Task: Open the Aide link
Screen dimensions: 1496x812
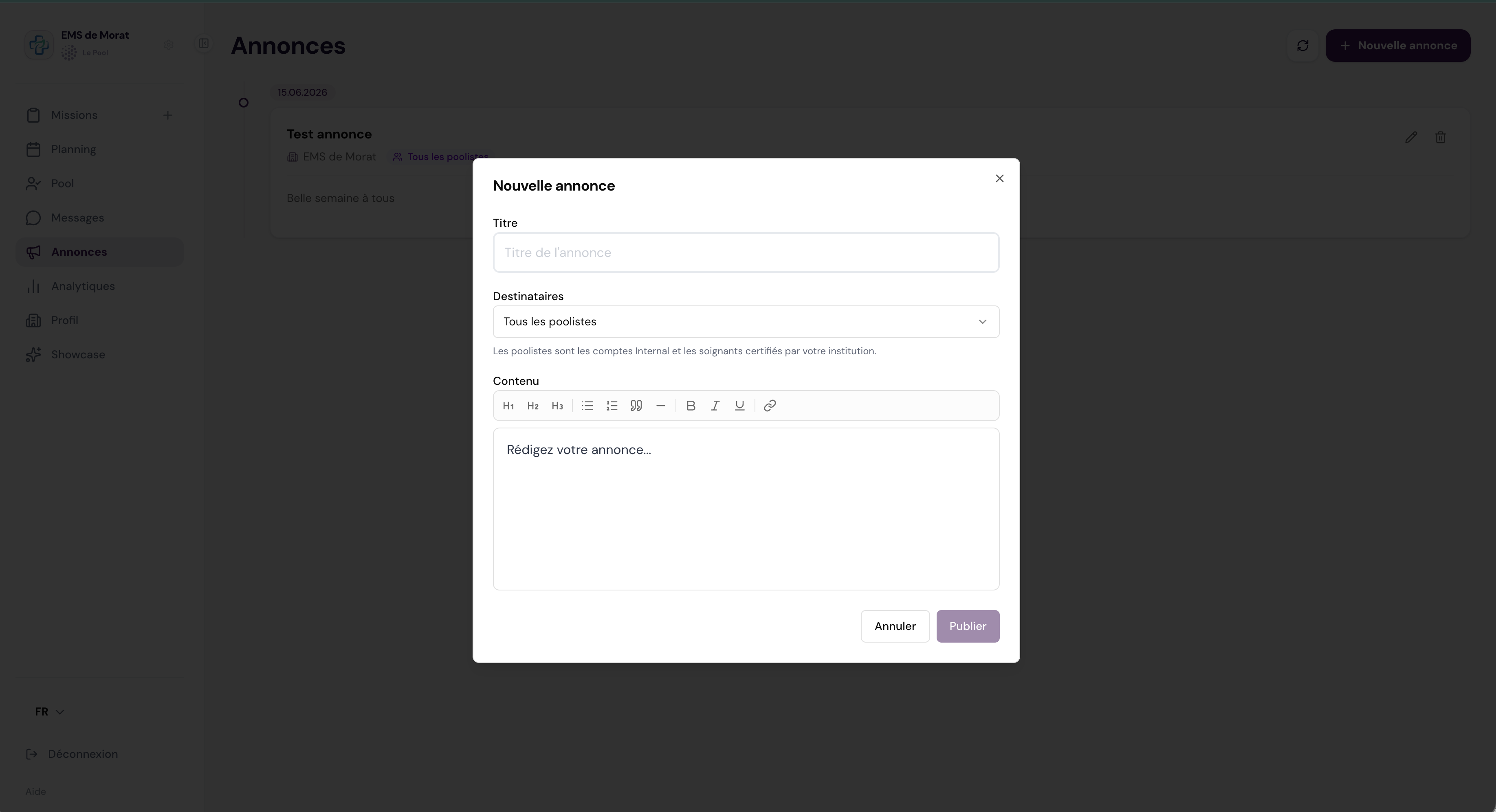Action: pos(35,792)
